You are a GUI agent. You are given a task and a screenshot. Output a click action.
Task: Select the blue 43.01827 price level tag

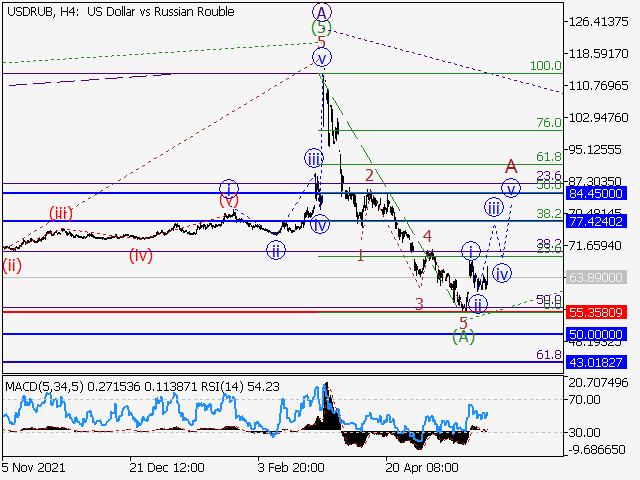click(596, 362)
